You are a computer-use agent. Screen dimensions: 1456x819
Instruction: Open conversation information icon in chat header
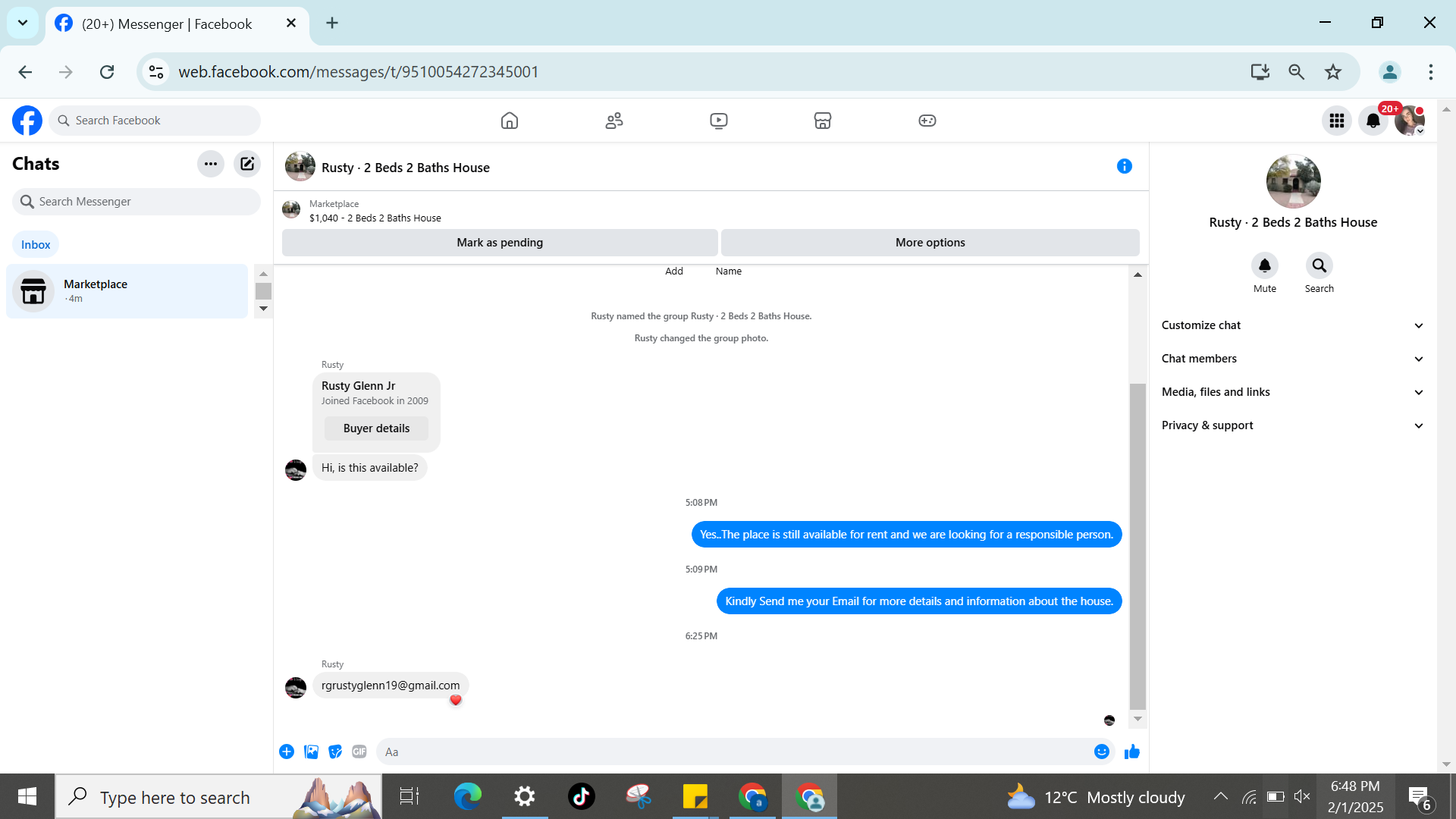1124,166
